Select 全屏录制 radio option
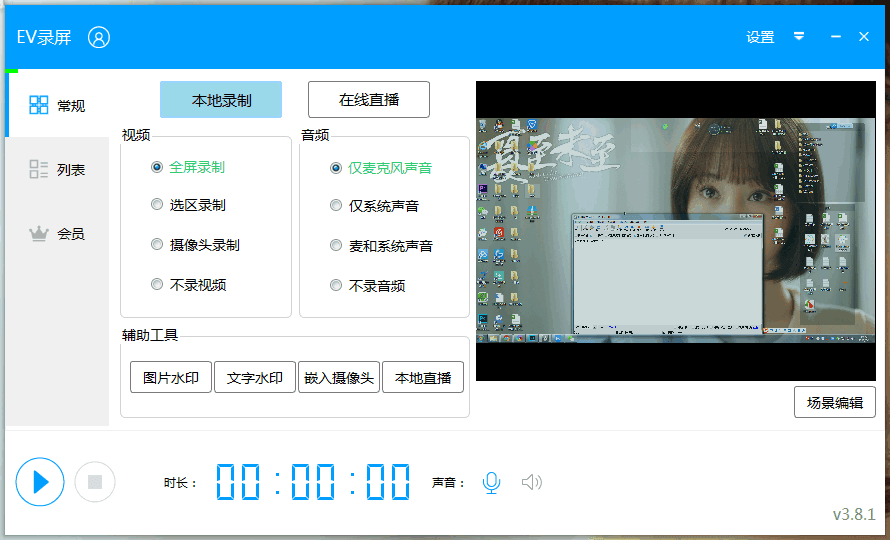 click(188, 167)
